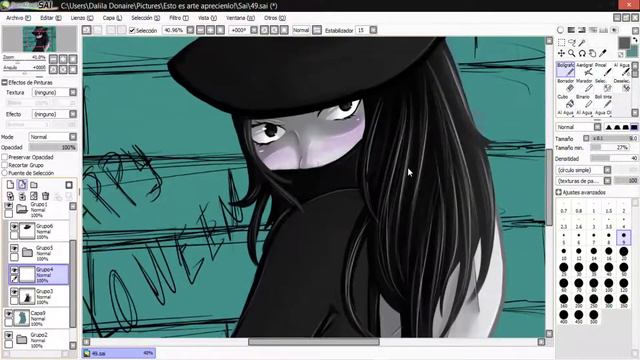Viewport: 640px width, 360px height.
Task: Select the Cubo bucket tool
Action: click(x=565, y=102)
